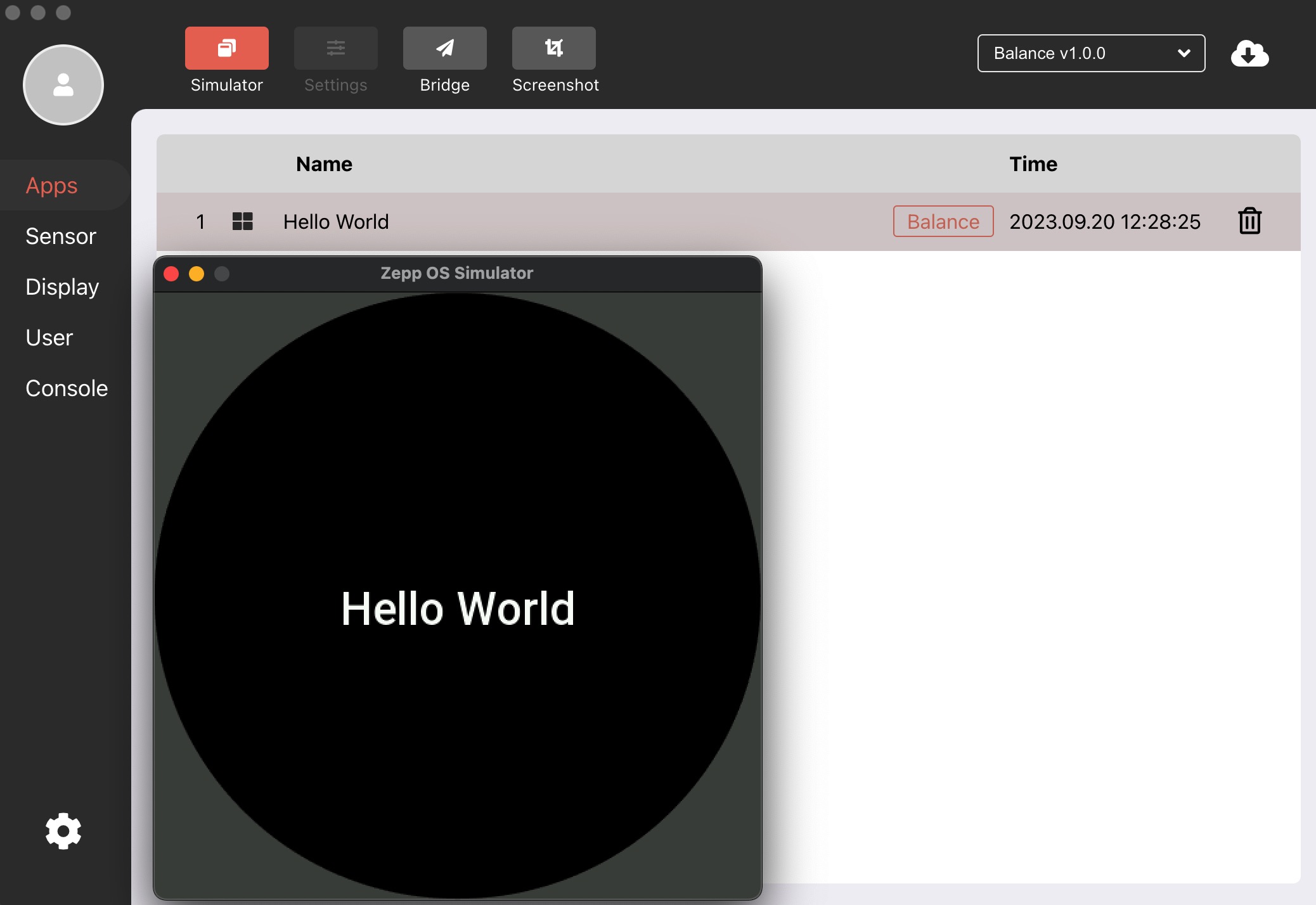Viewport: 1316px width, 905px height.
Task: Click the app grid icon beside Hello World
Action: [243, 221]
